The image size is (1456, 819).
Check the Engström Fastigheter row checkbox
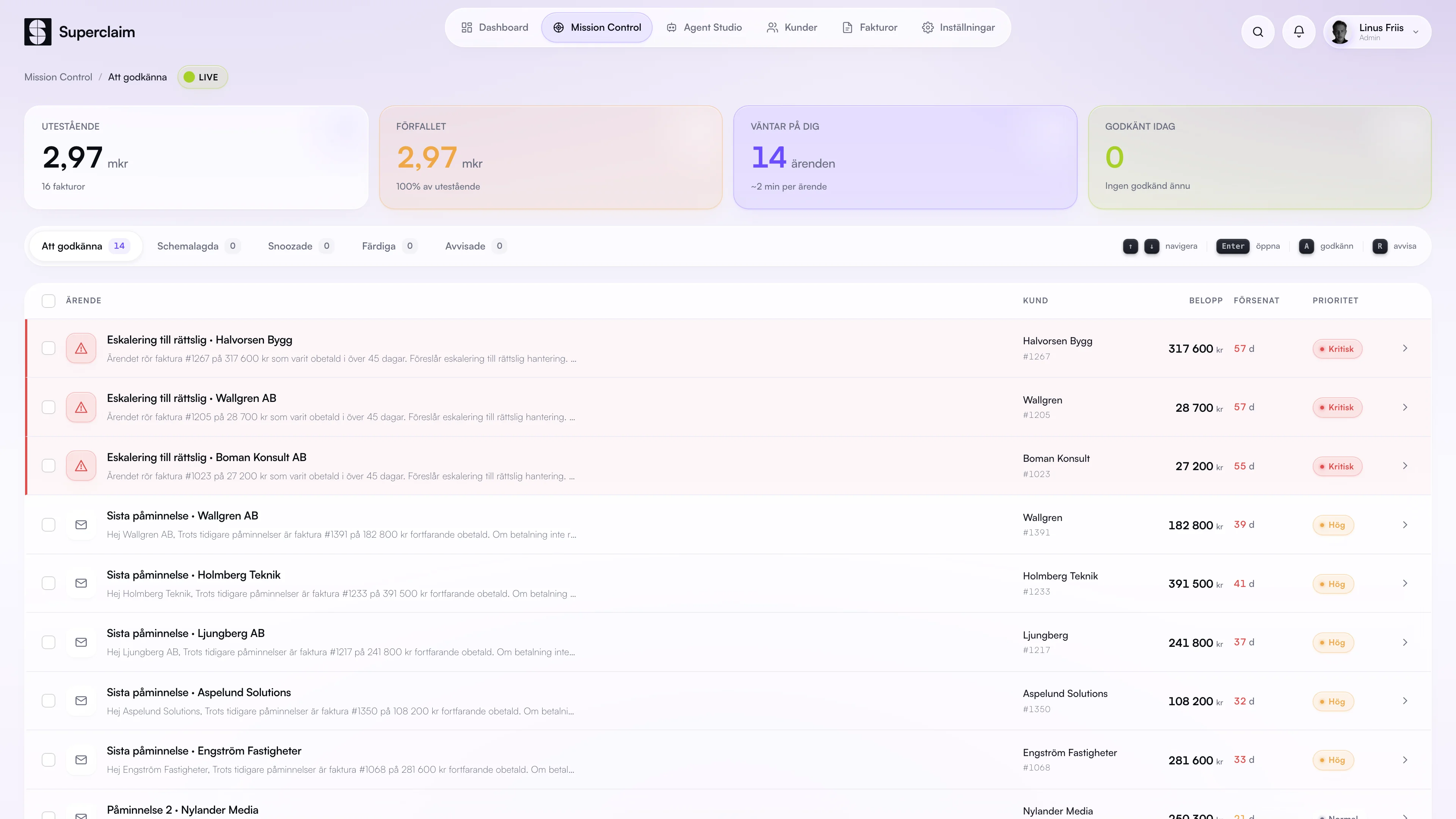pos(49,759)
